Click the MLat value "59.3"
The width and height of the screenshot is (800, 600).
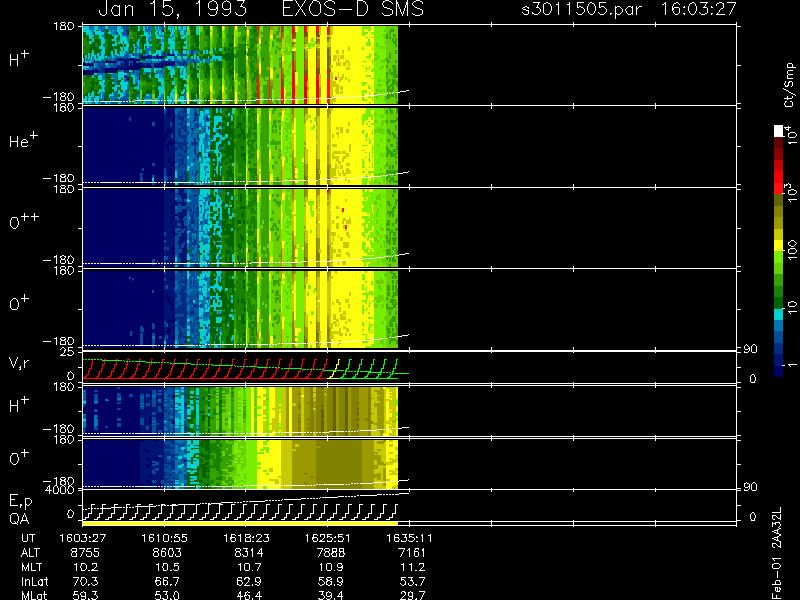point(86,595)
